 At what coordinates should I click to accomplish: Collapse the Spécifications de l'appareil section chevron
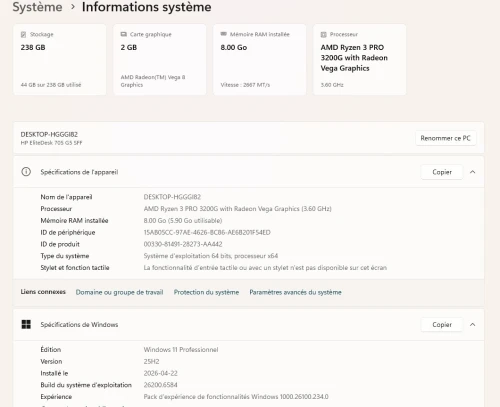pos(472,172)
